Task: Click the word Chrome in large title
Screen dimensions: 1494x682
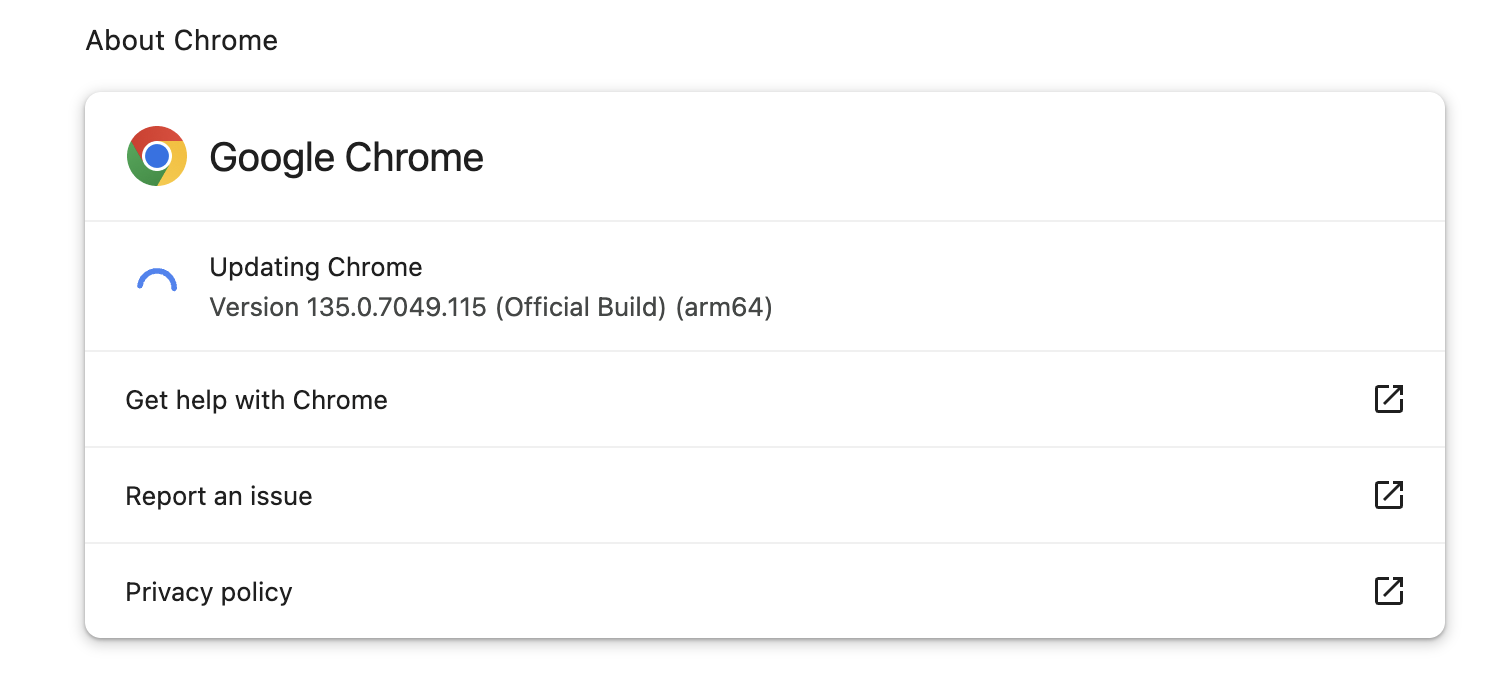Action: pyautogui.click(x=414, y=157)
